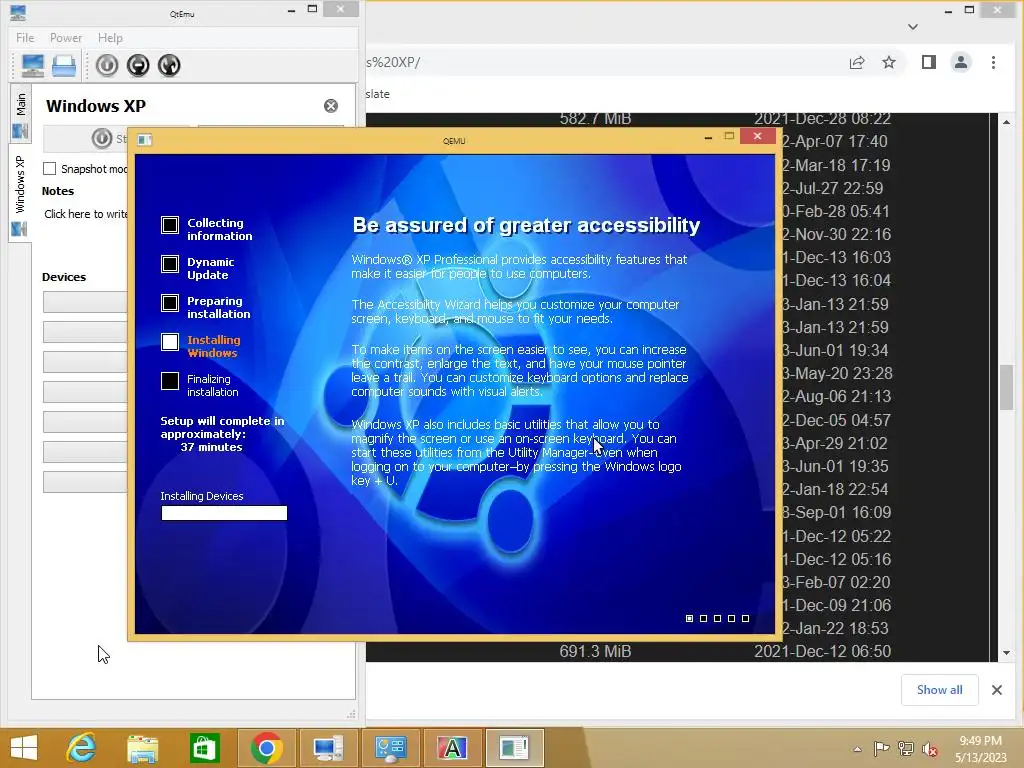Switch to Chrome via taskbar icon
The height and width of the screenshot is (768, 1024).
pos(266,748)
